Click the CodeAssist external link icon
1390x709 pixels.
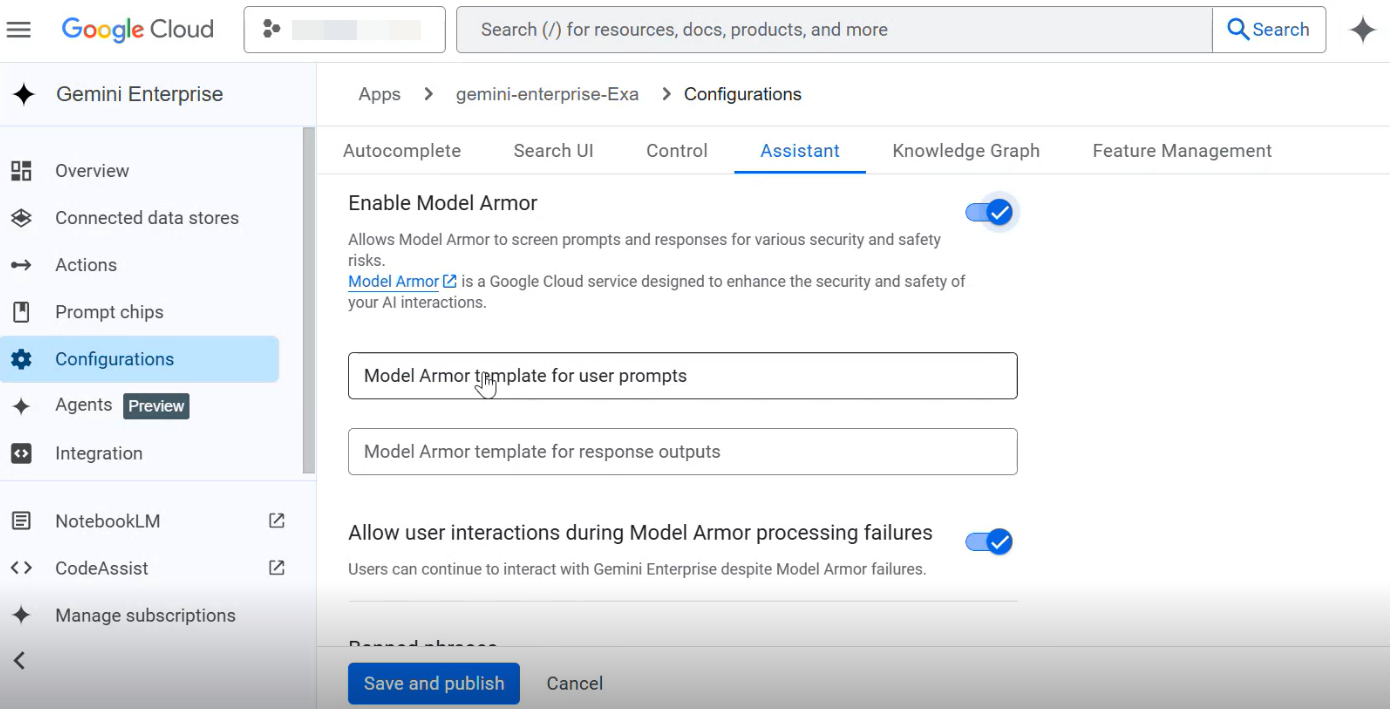click(x=277, y=568)
